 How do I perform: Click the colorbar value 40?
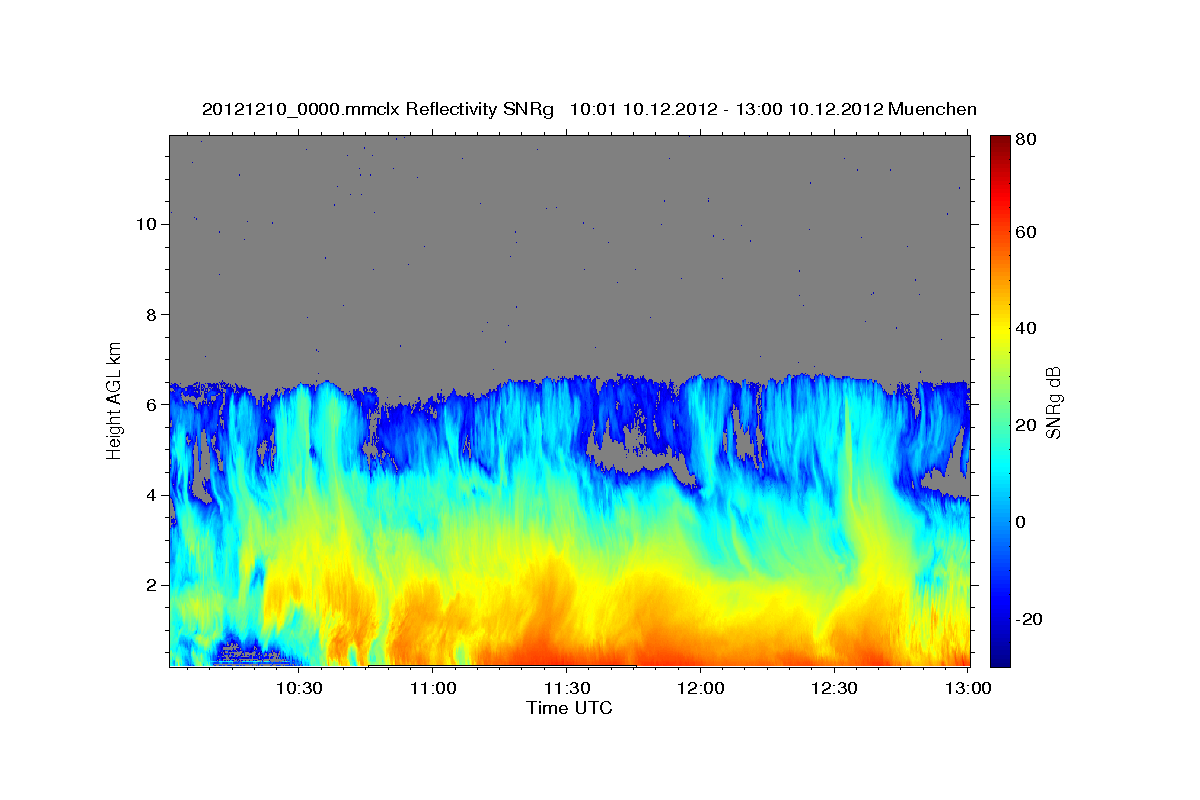(x=1025, y=328)
